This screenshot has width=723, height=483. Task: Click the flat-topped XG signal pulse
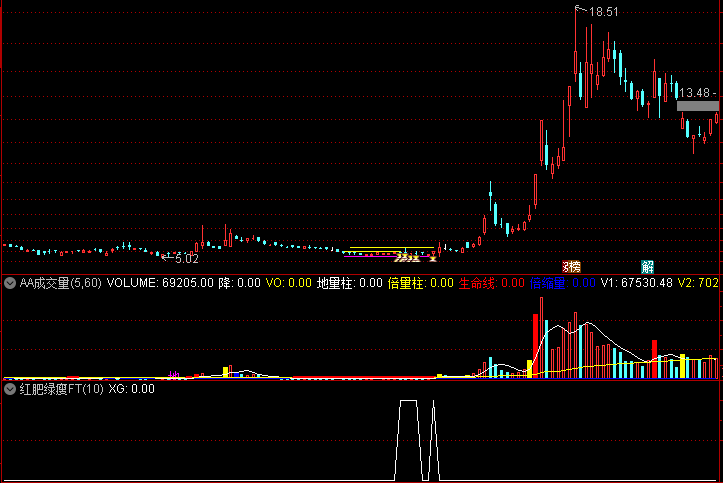409,440
